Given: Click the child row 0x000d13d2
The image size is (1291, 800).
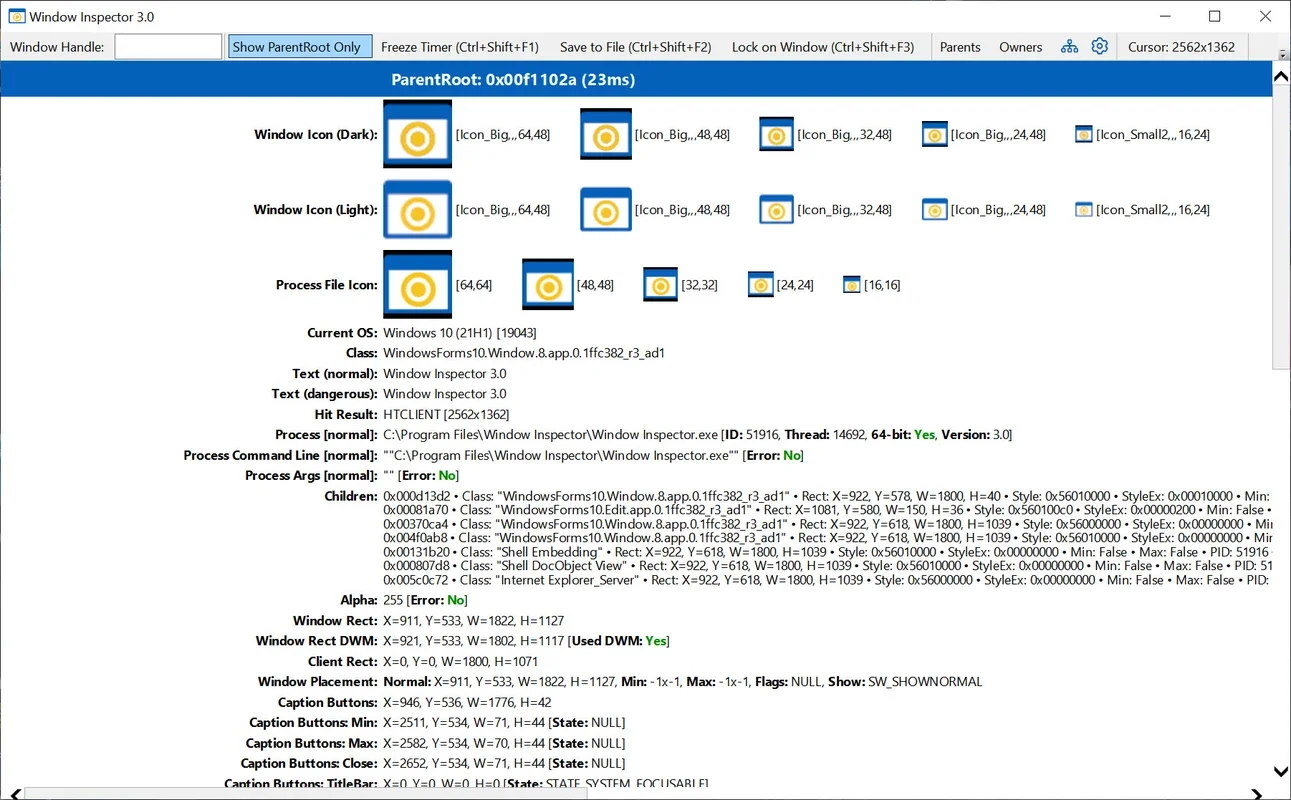Looking at the screenshot, I should pyautogui.click(x=827, y=496).
